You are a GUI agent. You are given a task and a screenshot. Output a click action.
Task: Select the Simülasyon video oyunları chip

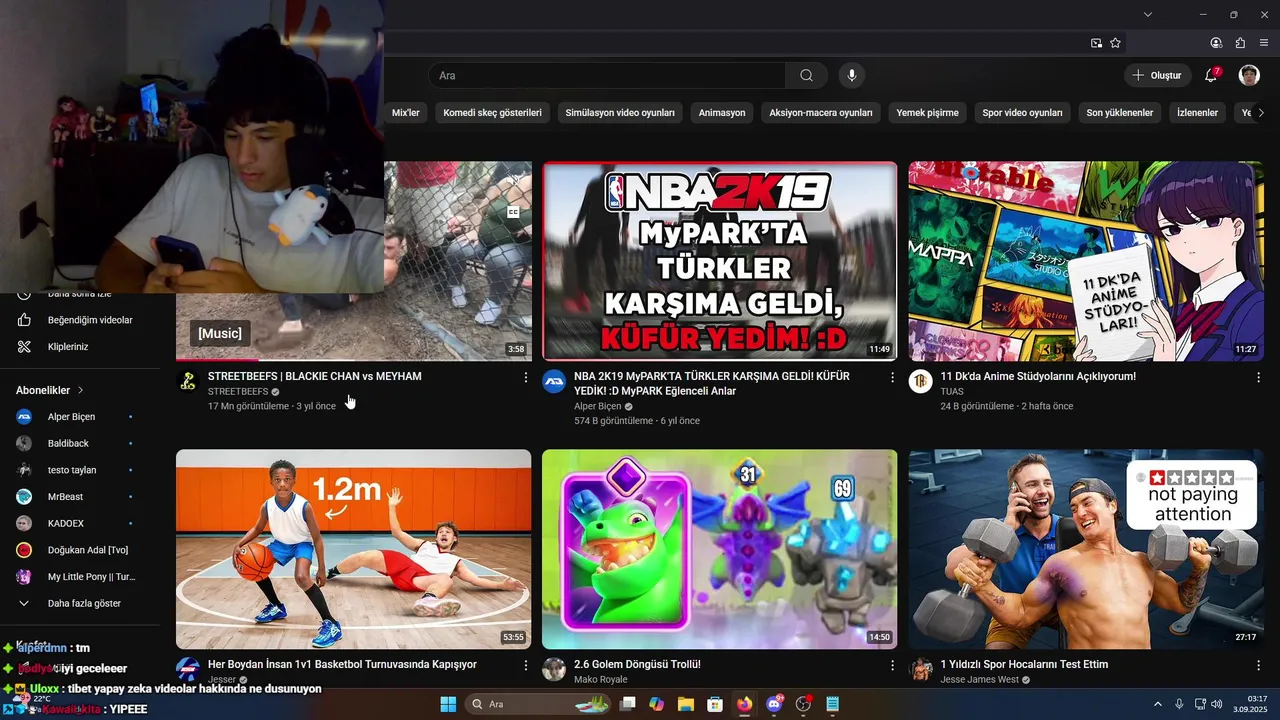620,113
